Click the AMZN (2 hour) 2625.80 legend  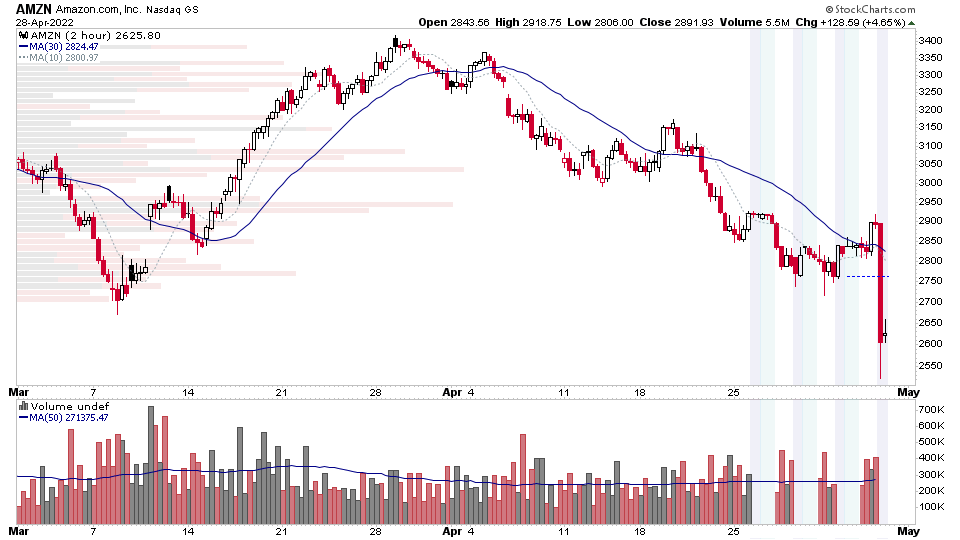[96, 36]
